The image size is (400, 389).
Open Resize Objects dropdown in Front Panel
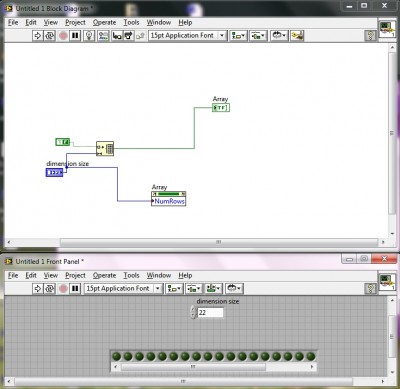pyautogui.click(x=213, y=288)
